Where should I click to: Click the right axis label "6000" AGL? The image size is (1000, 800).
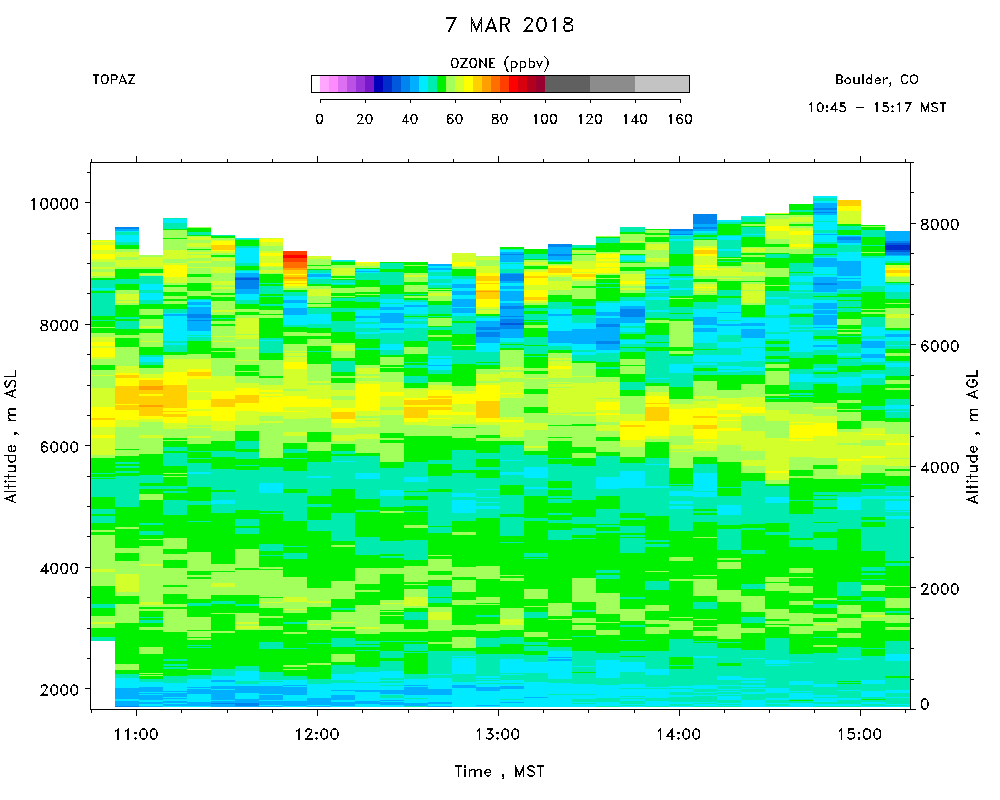(939, 346)
